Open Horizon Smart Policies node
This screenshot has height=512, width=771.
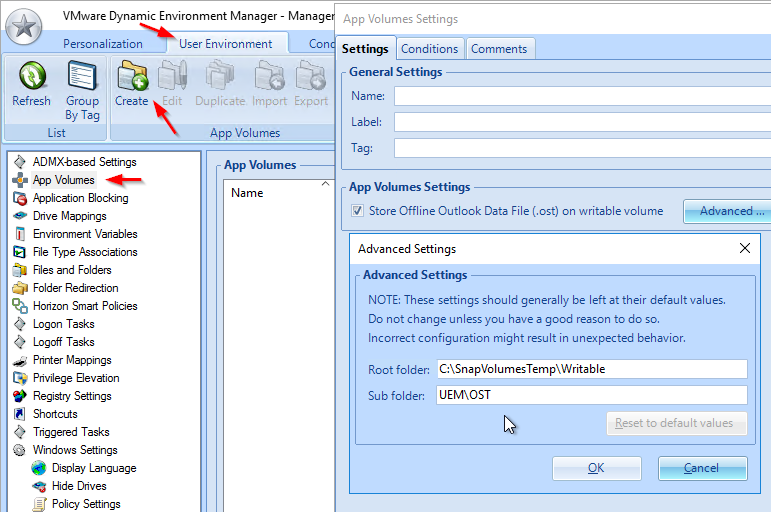pyautogui.click(x=85, y=306)
